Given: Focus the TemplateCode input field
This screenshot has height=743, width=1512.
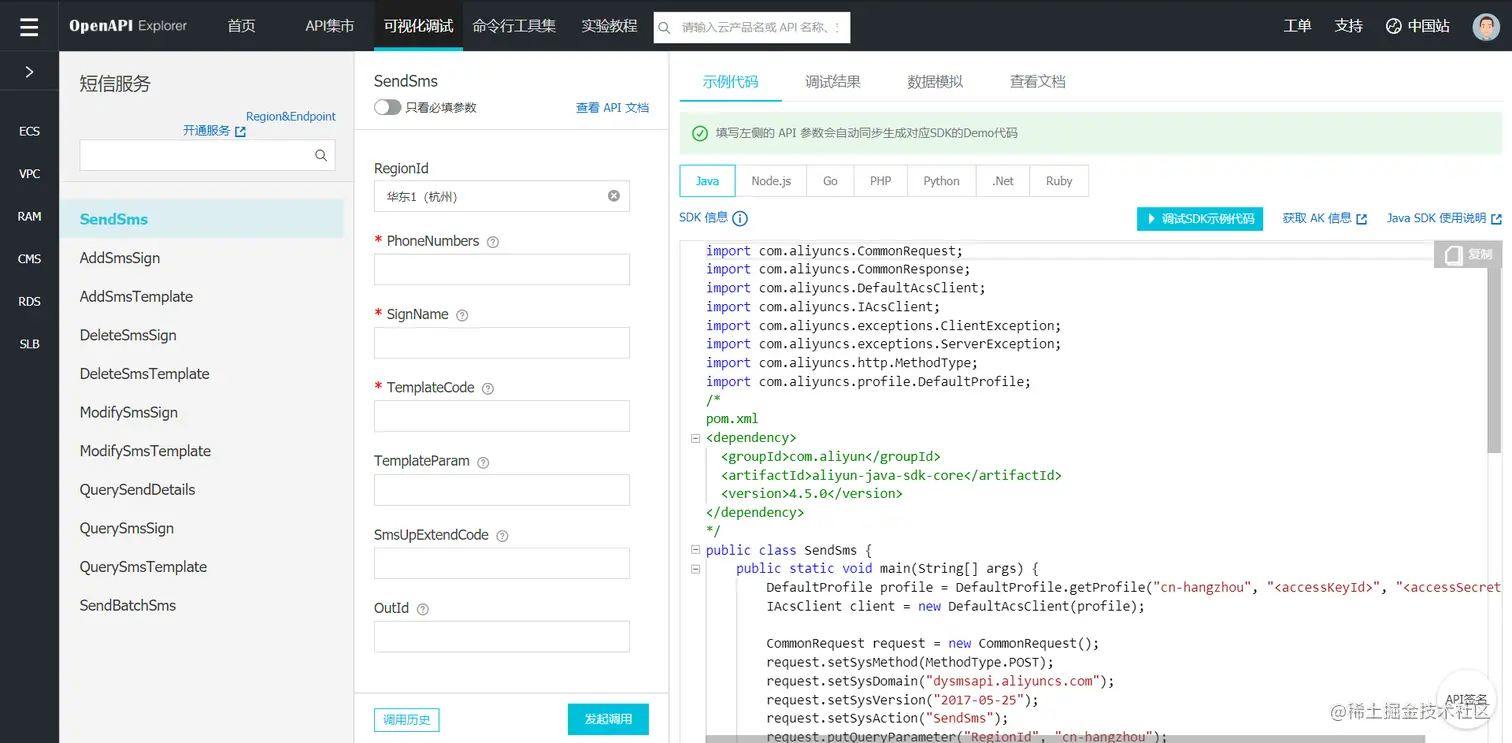Looking at the screenshot, I should [x=502, y=416].
